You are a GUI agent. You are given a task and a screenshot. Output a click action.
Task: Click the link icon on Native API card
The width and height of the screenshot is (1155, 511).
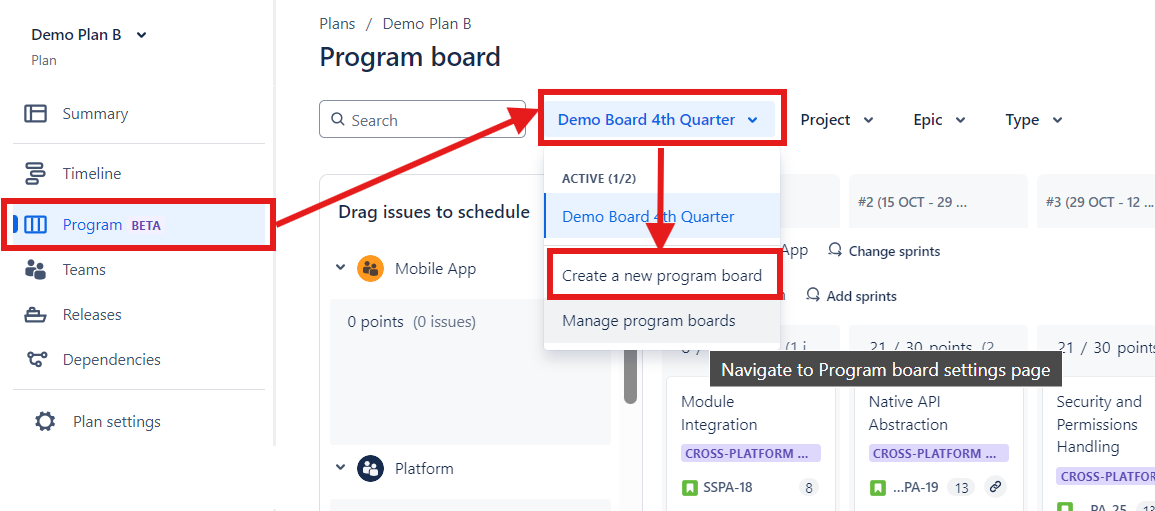(994, 487)
